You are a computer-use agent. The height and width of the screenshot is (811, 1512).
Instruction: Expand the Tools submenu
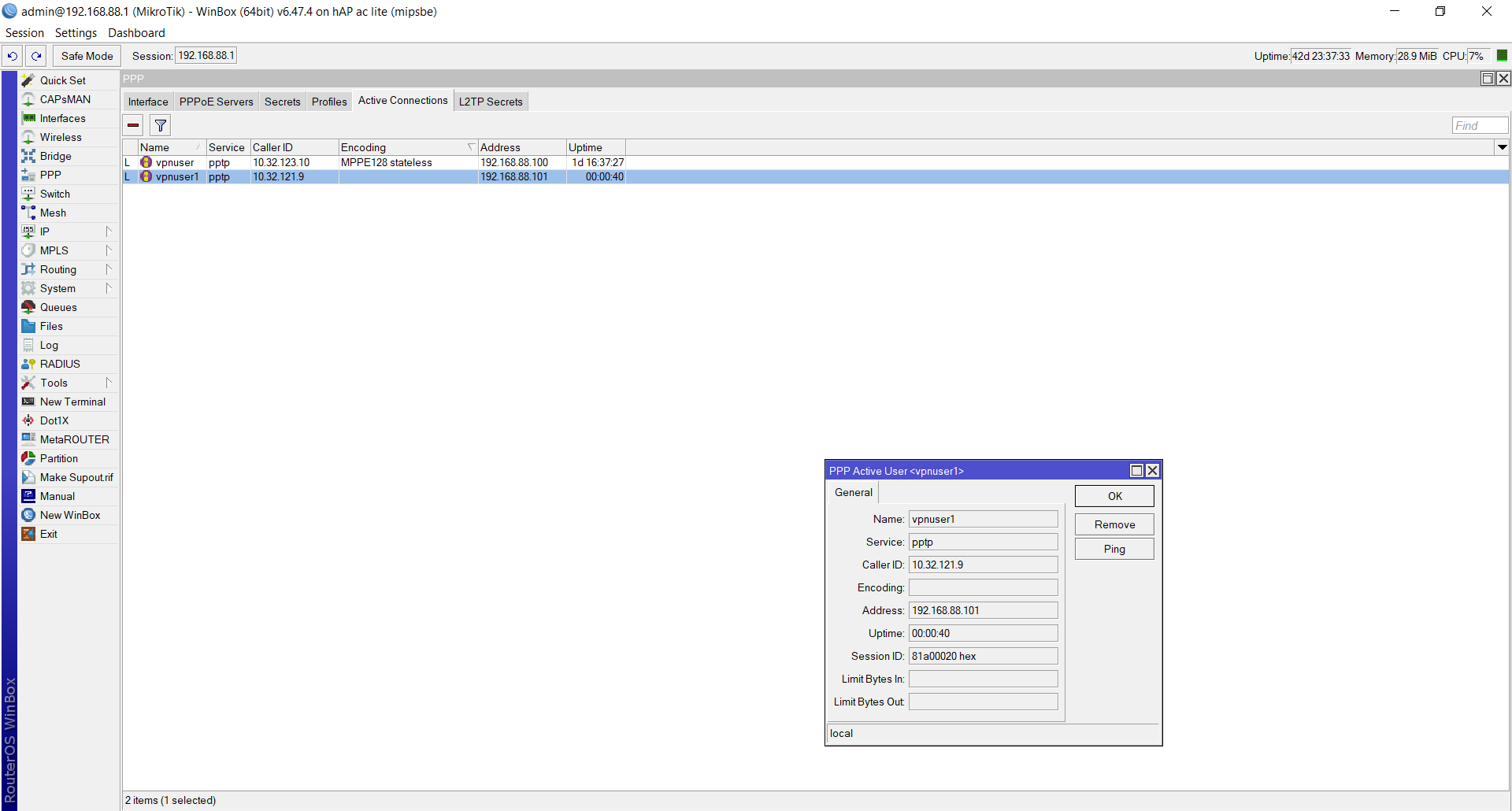tap(69, 383)
